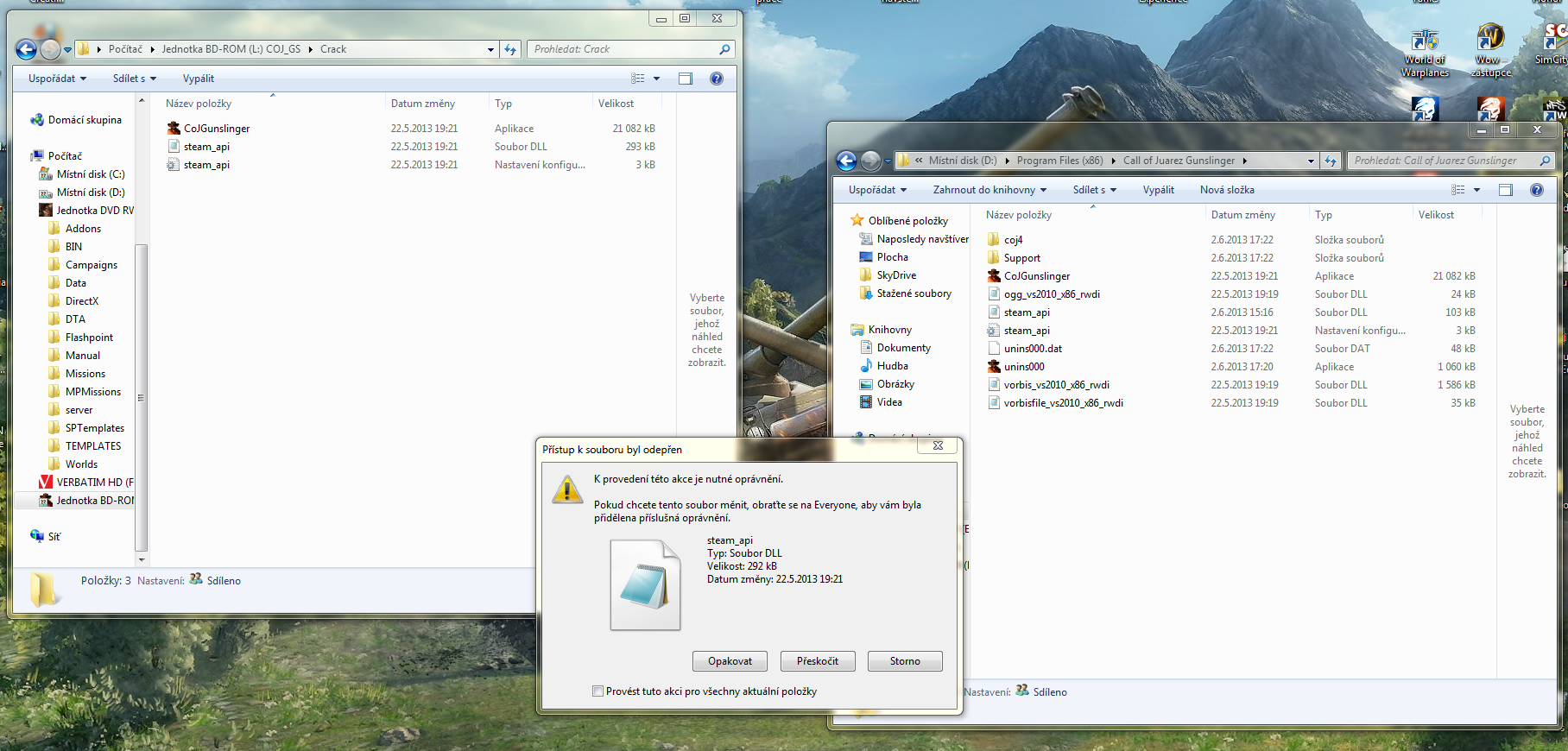Open the Wow zástupce desktop shortcut
Image resolution: width=1568 pixels, height=751 pixels.
coord(1491,51)
